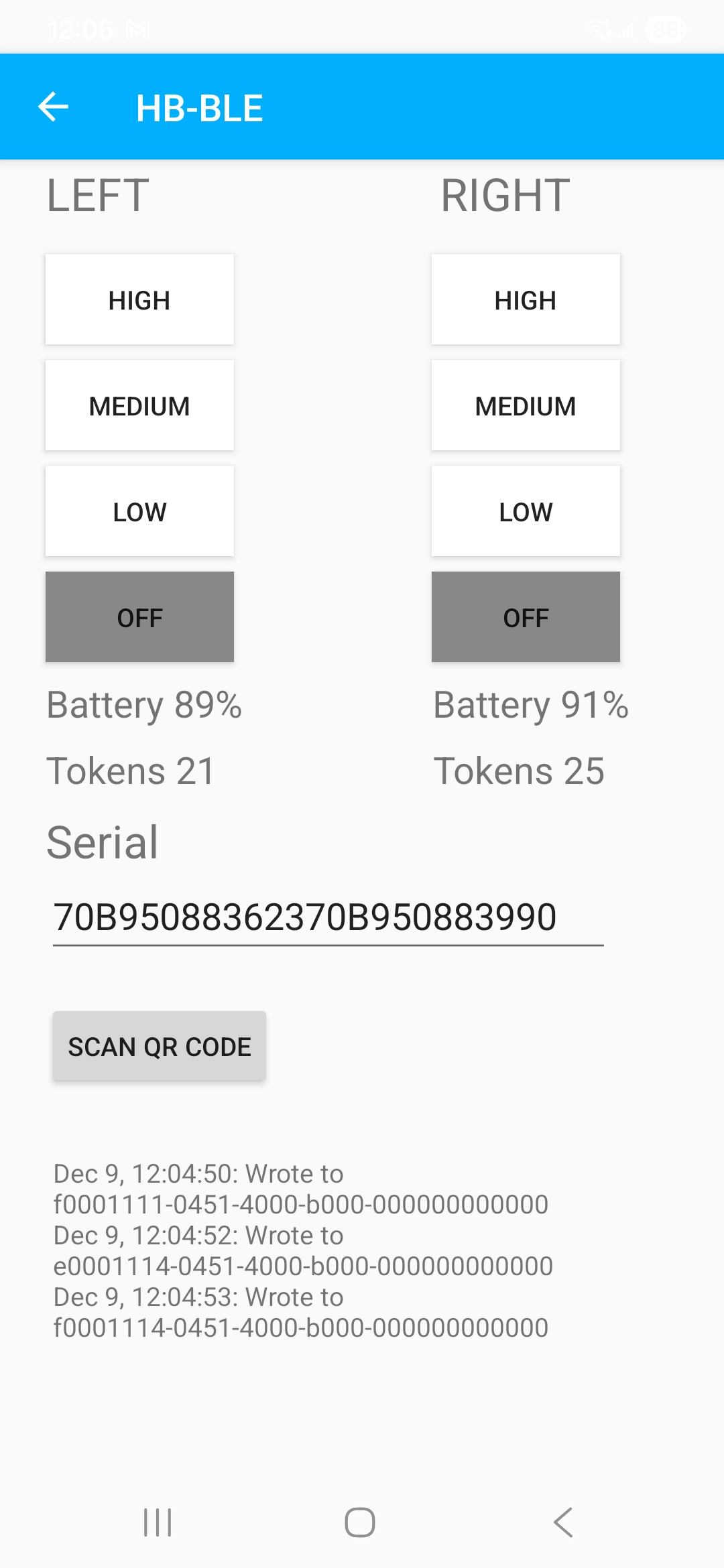Tap the battery indicator in status bar

pyautogui.click(x=664, y=29)
